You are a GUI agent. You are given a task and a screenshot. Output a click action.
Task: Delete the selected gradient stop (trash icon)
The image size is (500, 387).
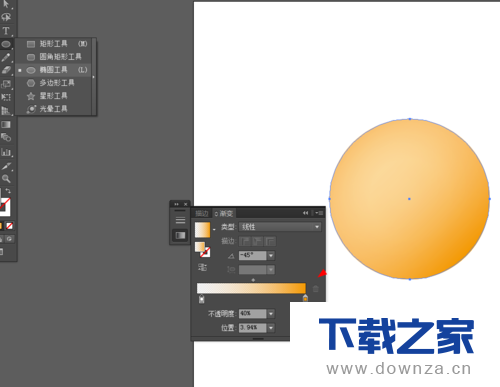tap(316, 289)
